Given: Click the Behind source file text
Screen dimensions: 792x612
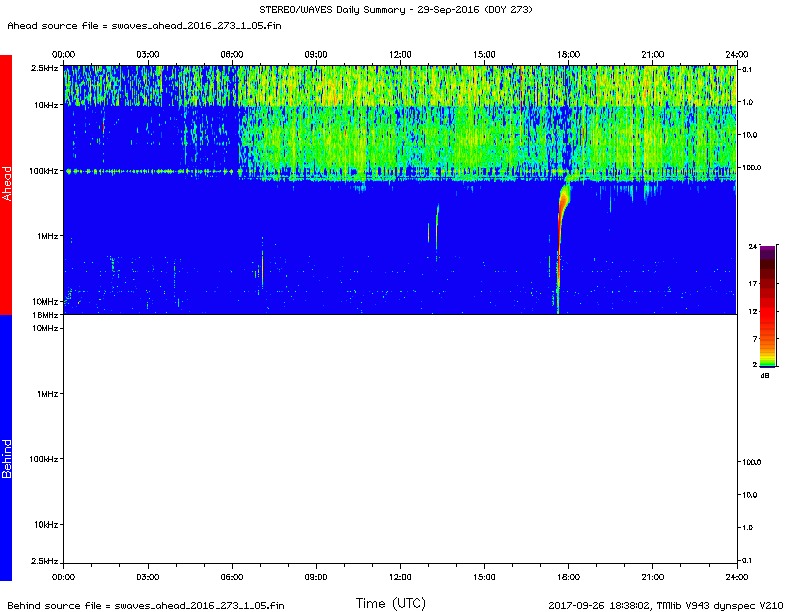Looking at the screenshot, I should coord(146,605).
